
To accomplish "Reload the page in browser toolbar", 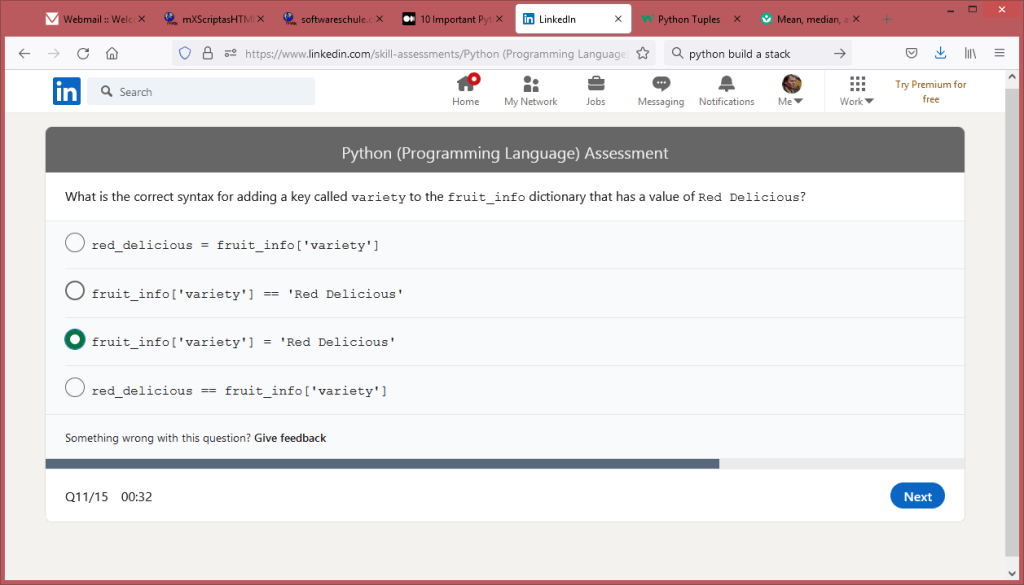I will click(x=83, y=54).
